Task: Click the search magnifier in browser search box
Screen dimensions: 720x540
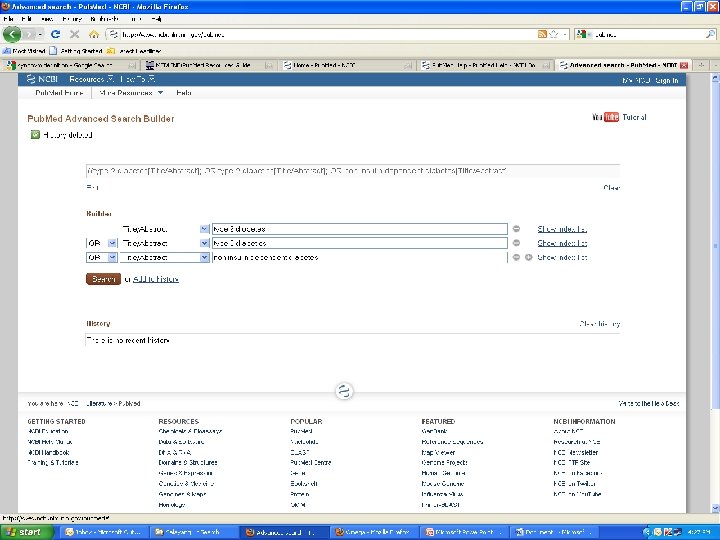Action: [x=710, y=34]
